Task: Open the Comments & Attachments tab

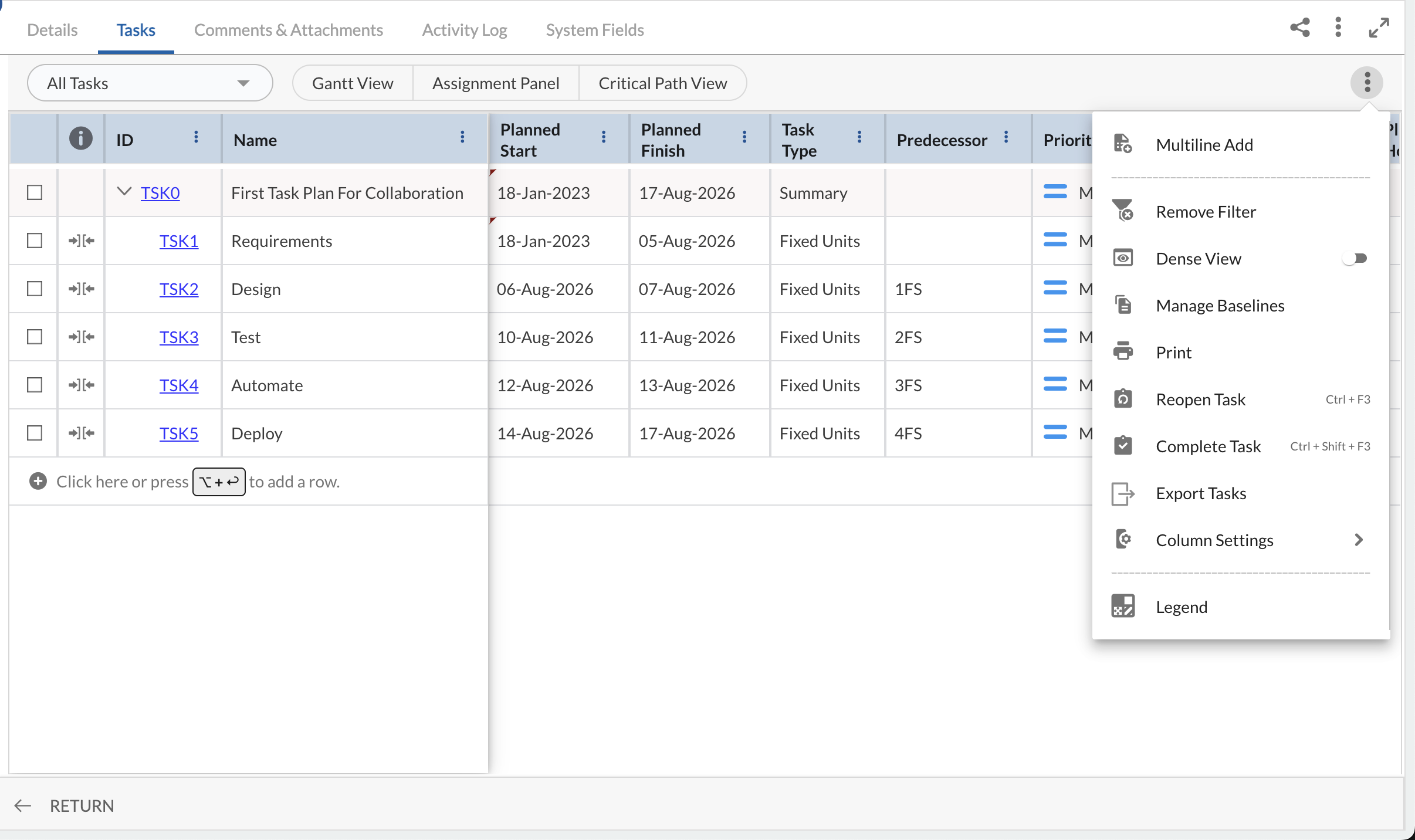Action: coord(289,30)
